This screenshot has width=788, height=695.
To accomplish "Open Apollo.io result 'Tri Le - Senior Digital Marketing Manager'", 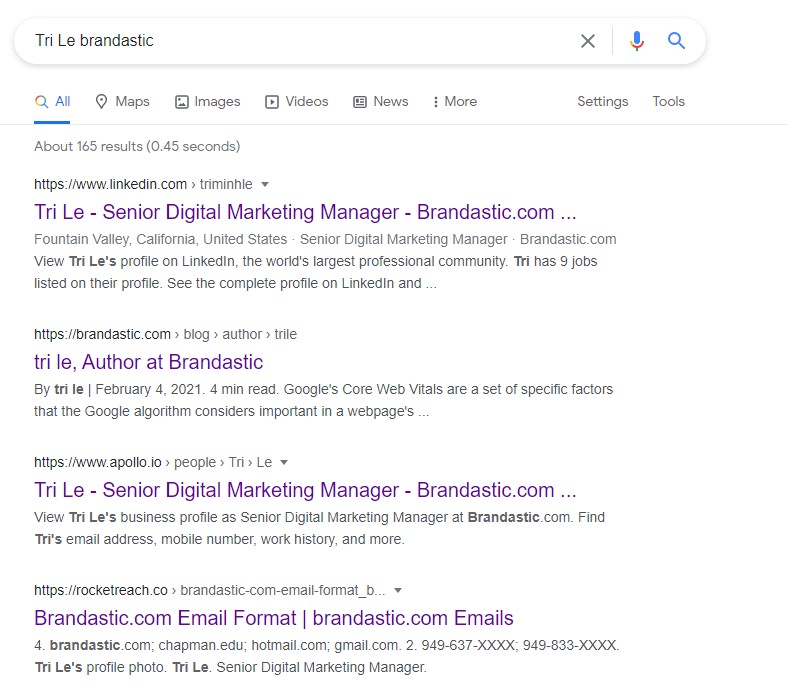I will 305,490.
